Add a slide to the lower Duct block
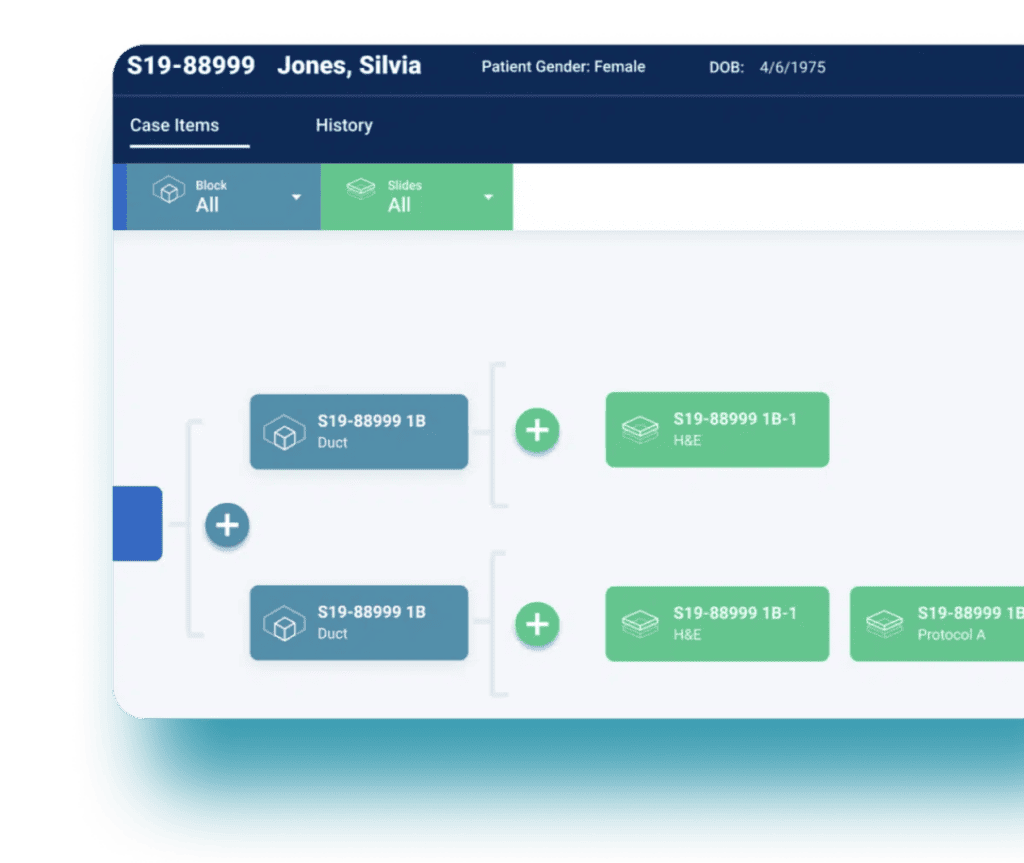This screenshot has height=863, width=1024. pyautogui.click(x=537, y=624)
